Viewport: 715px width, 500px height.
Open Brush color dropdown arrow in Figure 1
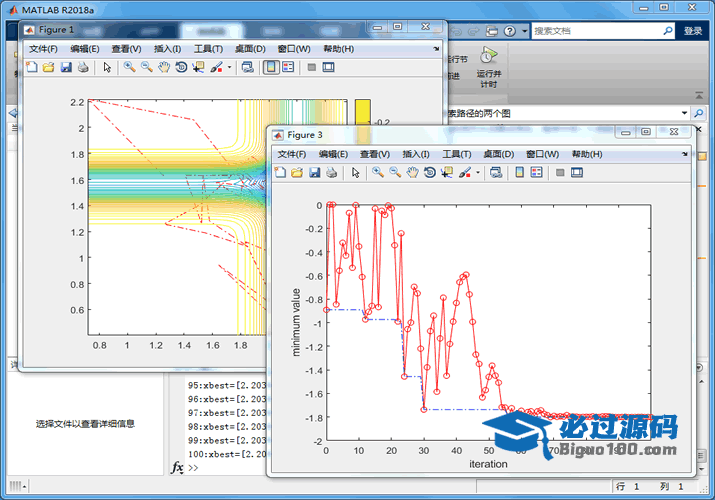[x=229, y=67]
